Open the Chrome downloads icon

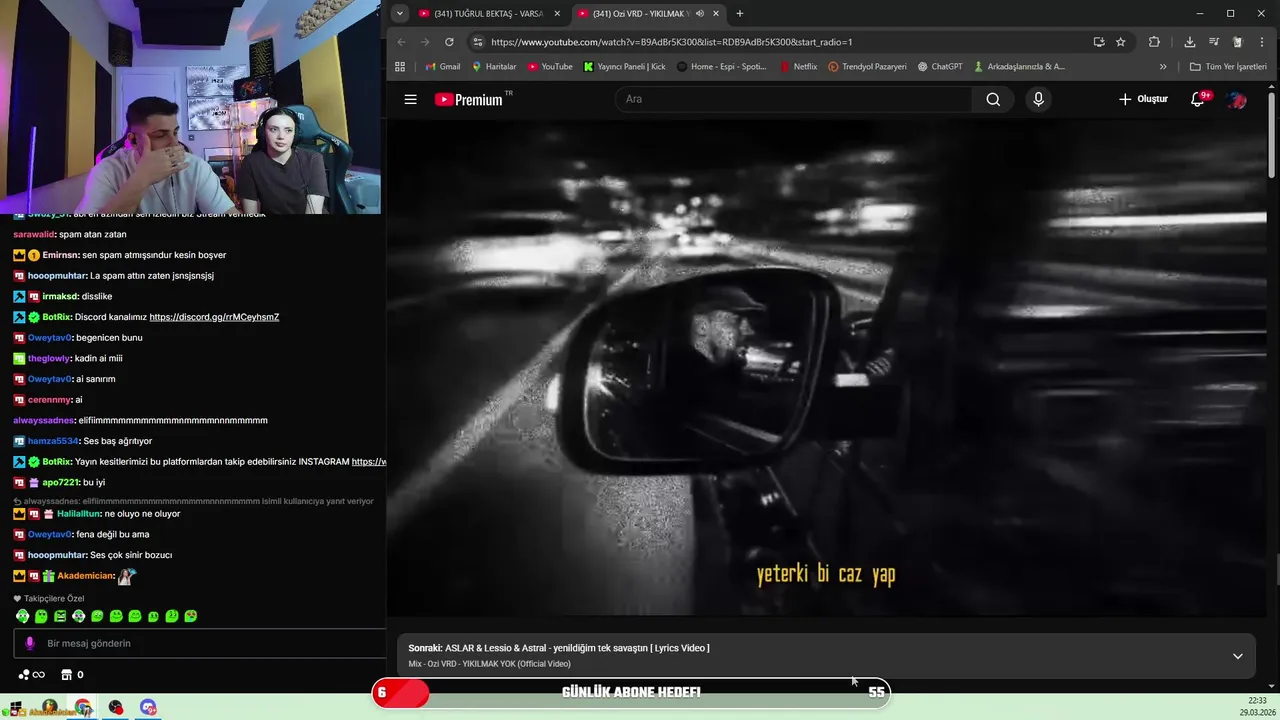(x=1189, y=42)
